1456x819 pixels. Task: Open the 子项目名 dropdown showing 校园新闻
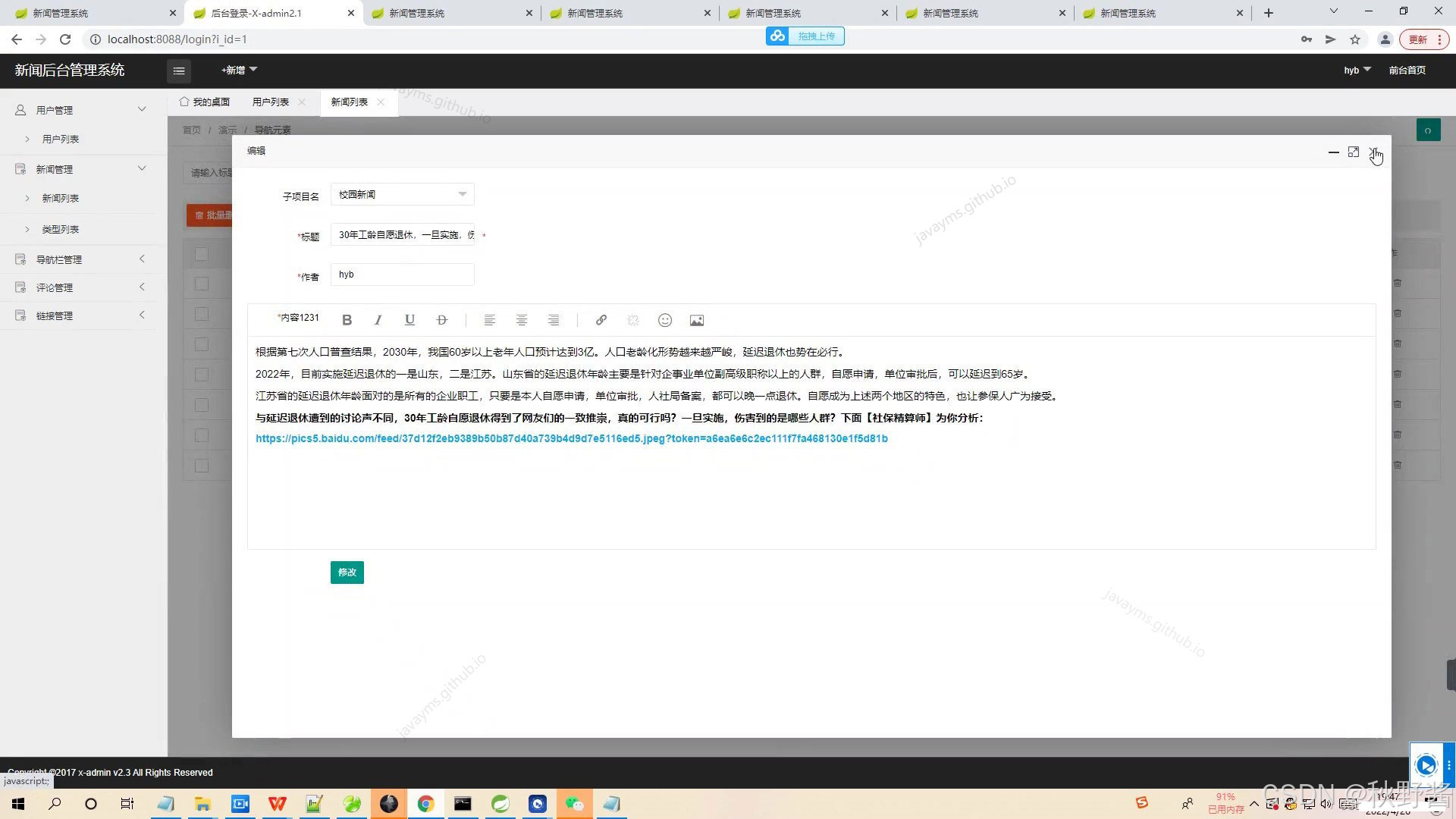click(402, 195)
